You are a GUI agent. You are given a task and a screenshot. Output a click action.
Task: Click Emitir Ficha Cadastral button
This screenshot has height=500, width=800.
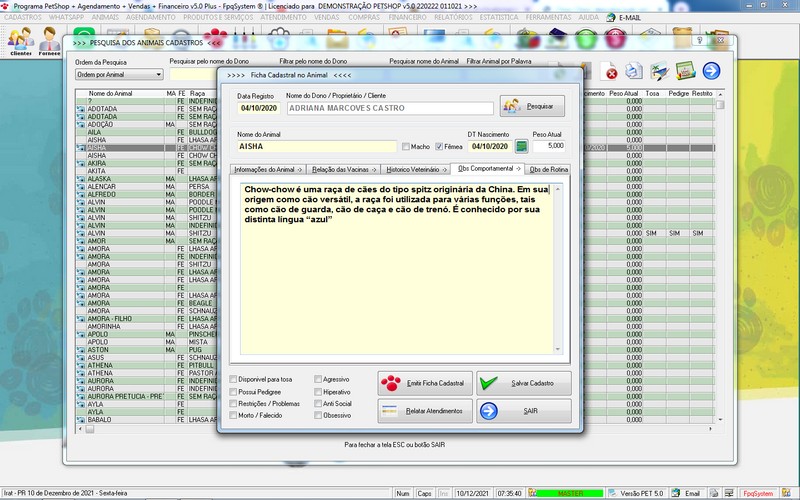[425, 383]
